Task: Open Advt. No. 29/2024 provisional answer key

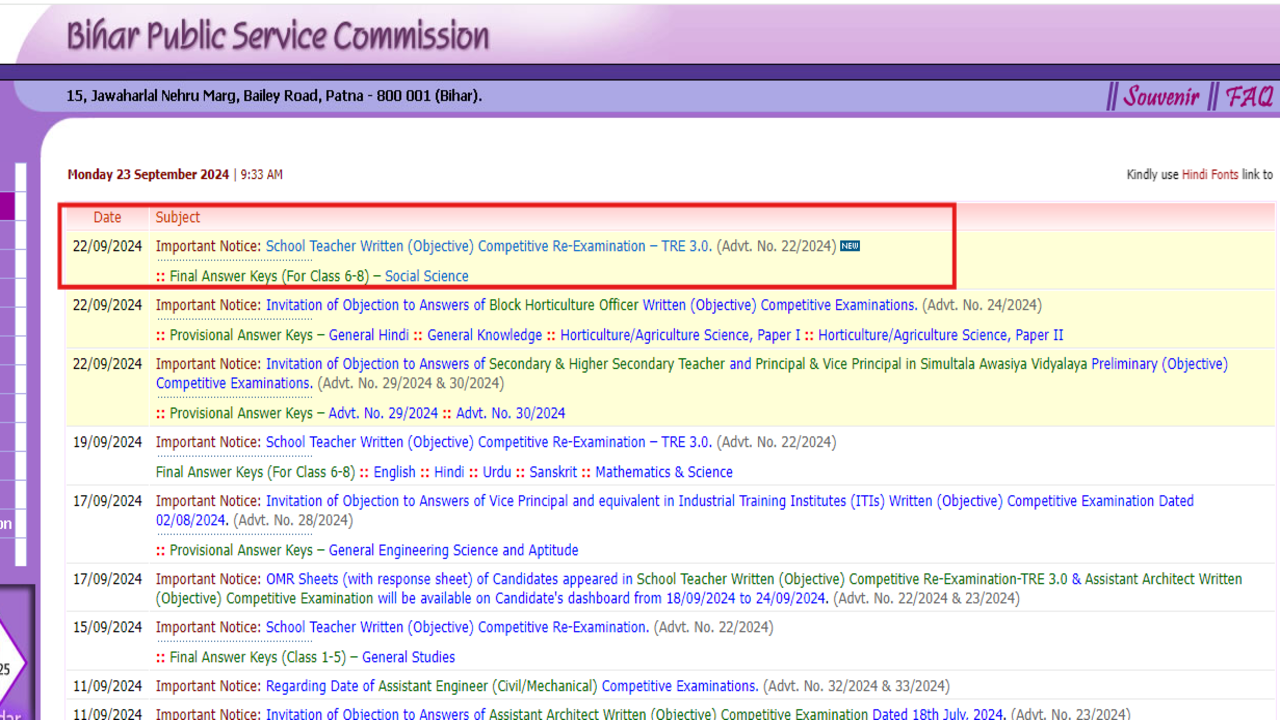Action: coord(383,413)
